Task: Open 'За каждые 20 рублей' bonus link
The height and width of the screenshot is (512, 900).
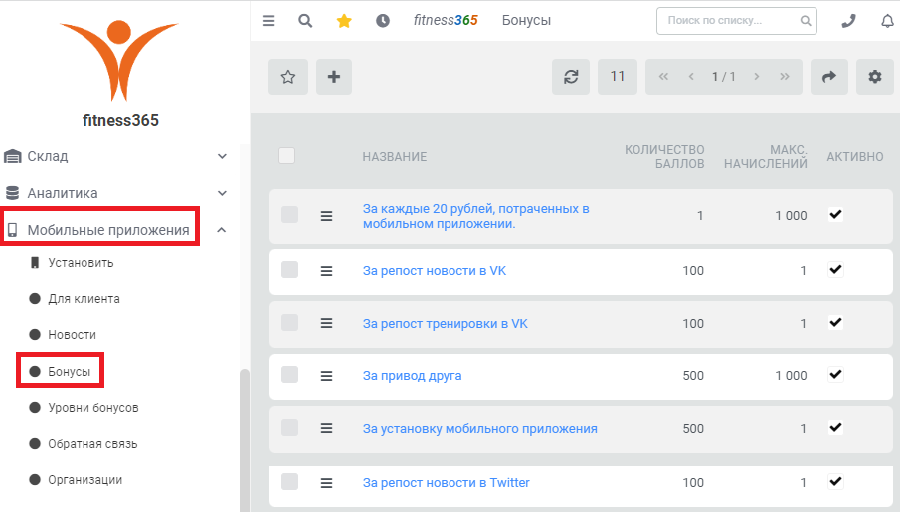Action: click(476, 216)
